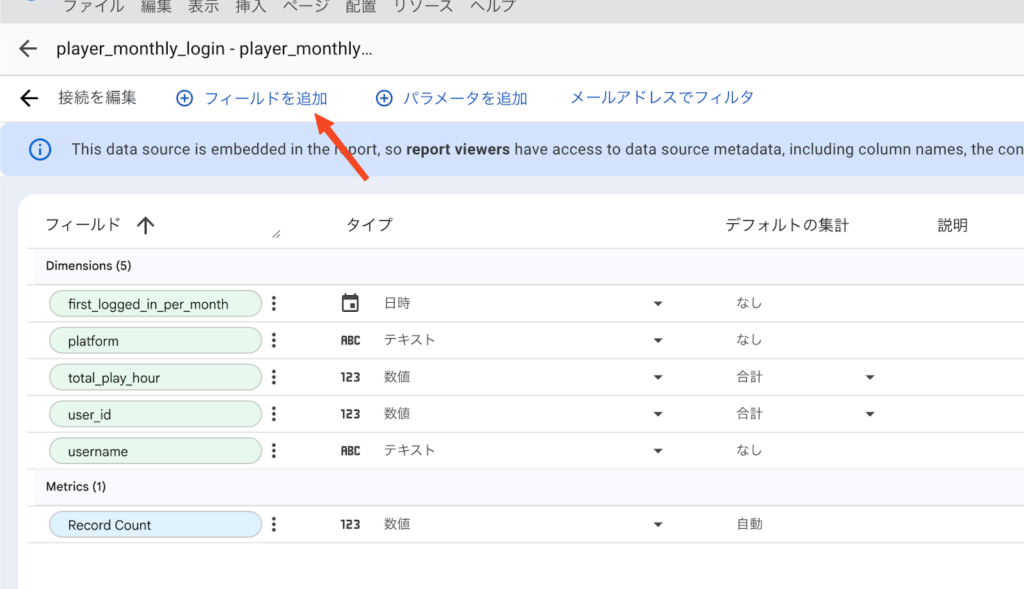Open the ファイル menu
Image resolution: width=1024 pixels, height=589 pixels.
93,7
